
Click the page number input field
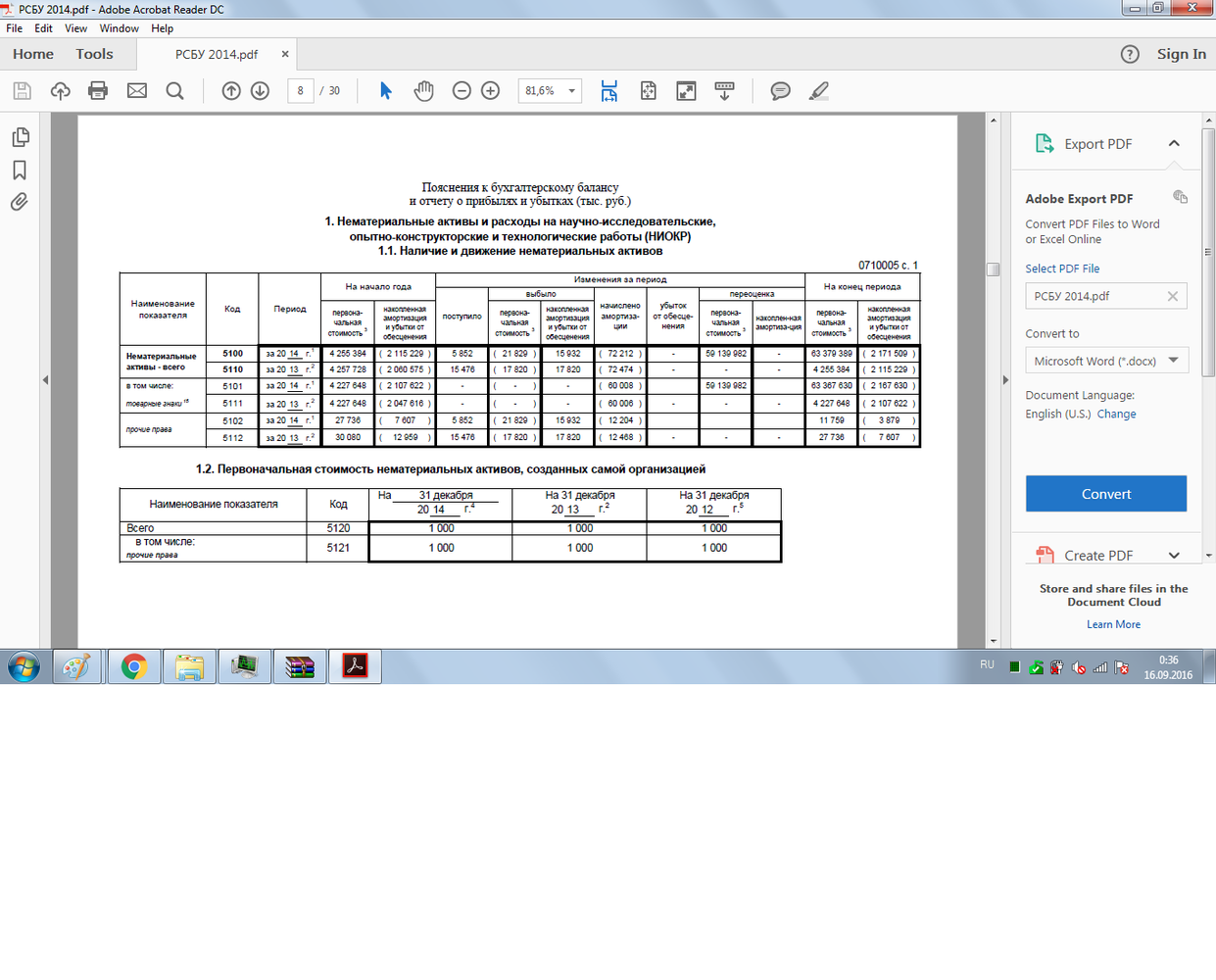pyautogui.click(x=300, y=91)
